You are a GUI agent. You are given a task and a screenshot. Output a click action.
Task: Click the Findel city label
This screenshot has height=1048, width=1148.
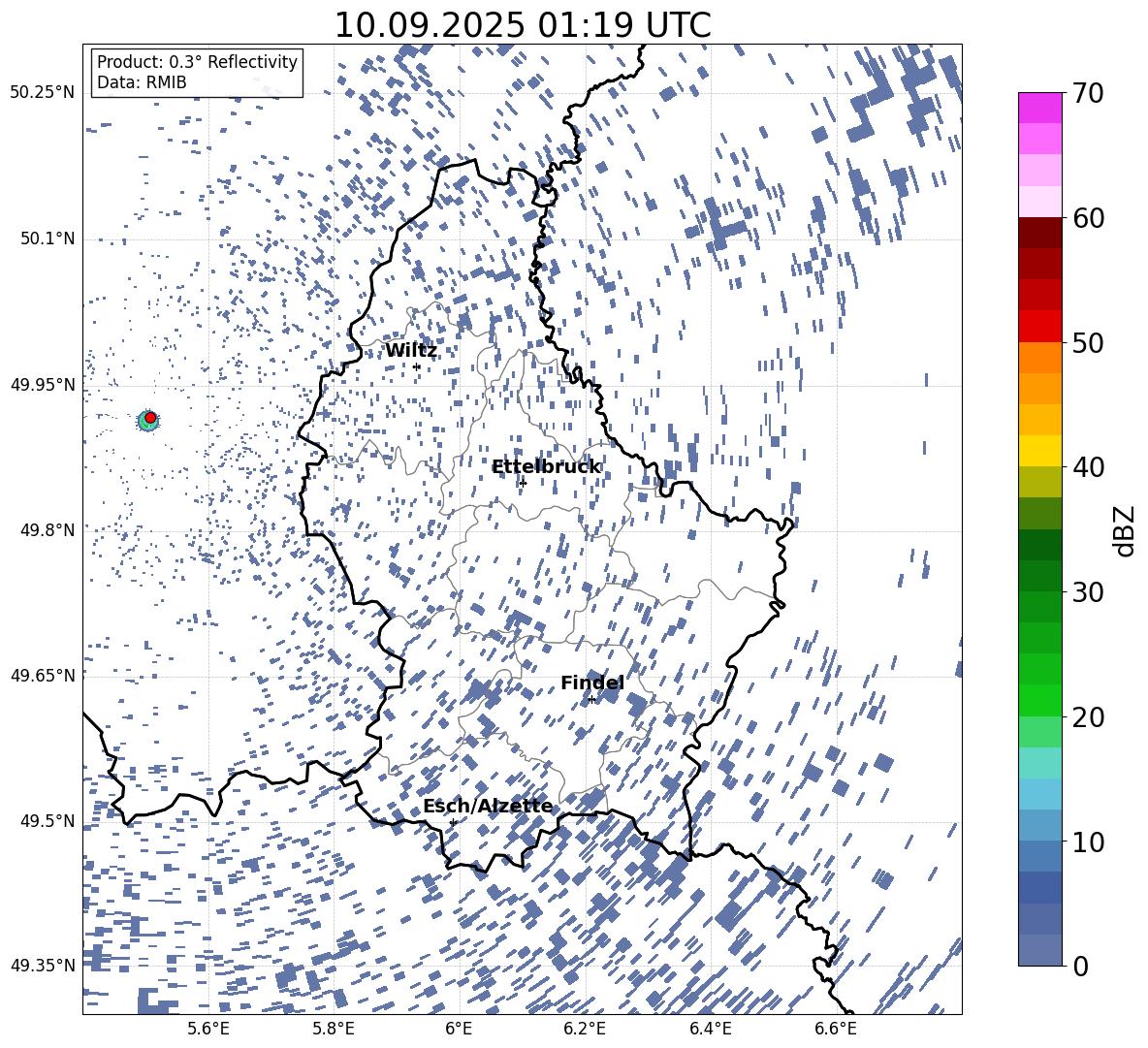(592, 683)
